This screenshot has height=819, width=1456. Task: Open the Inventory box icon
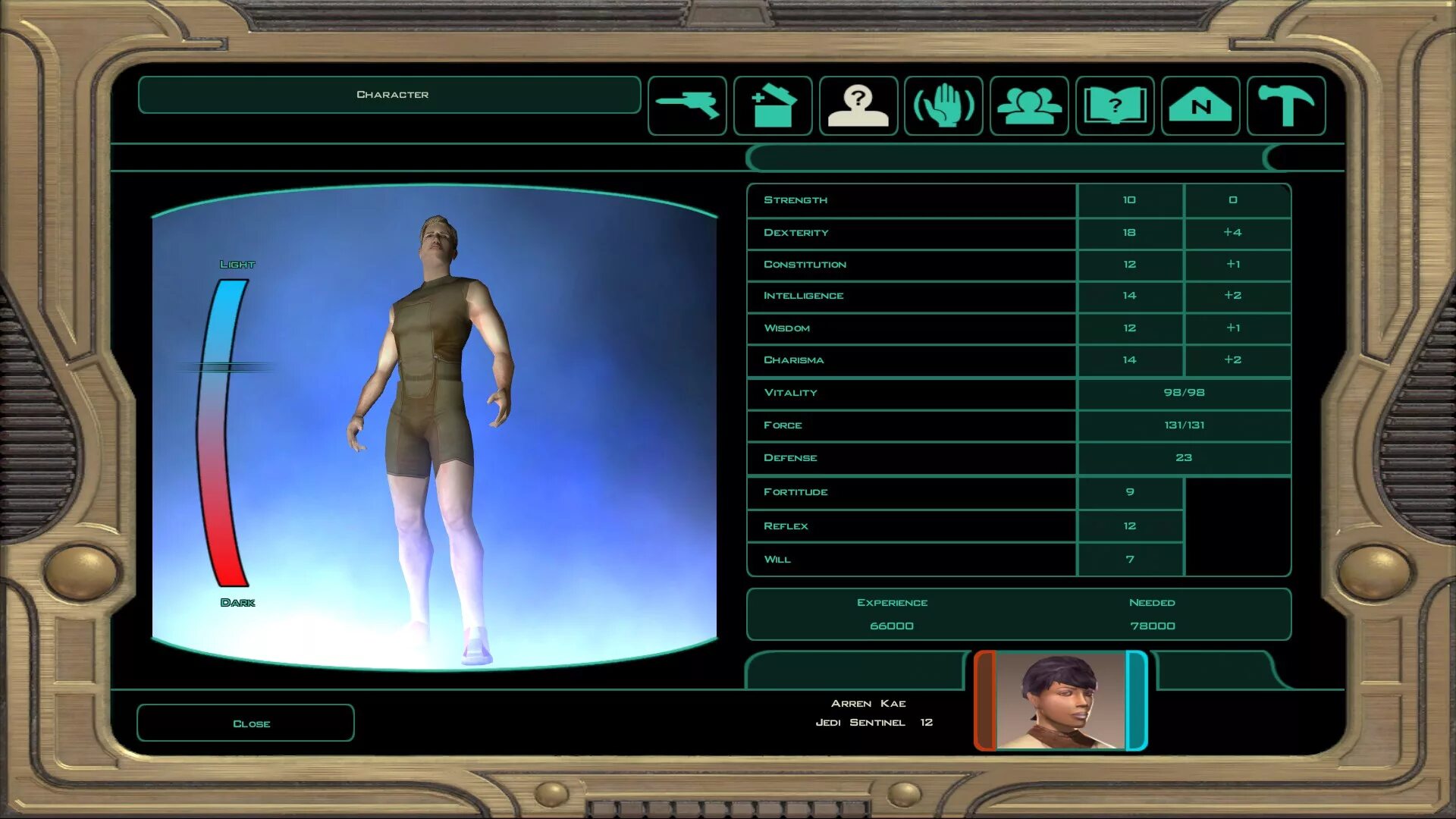tap(773, 105)
